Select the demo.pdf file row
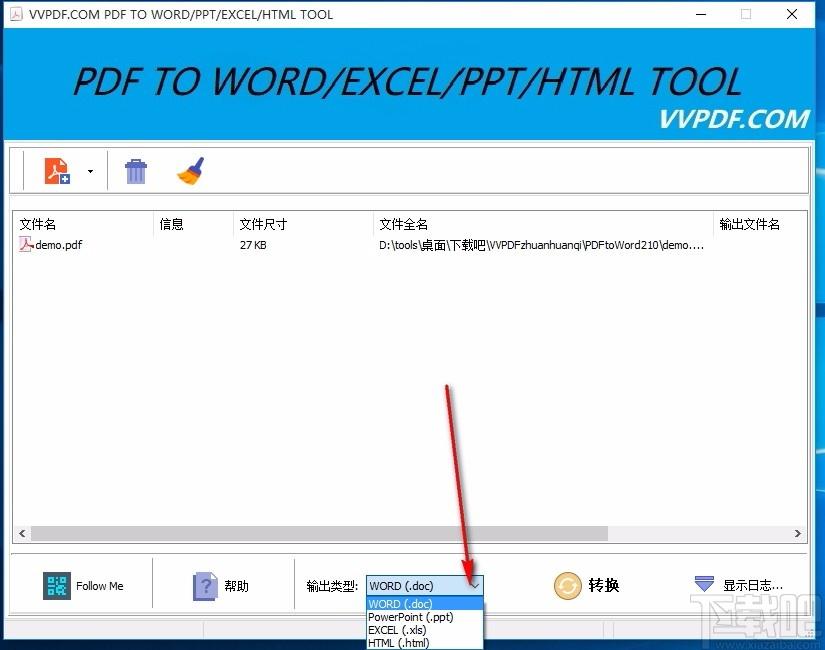825x650 pixels. click(x=409, y=245)
